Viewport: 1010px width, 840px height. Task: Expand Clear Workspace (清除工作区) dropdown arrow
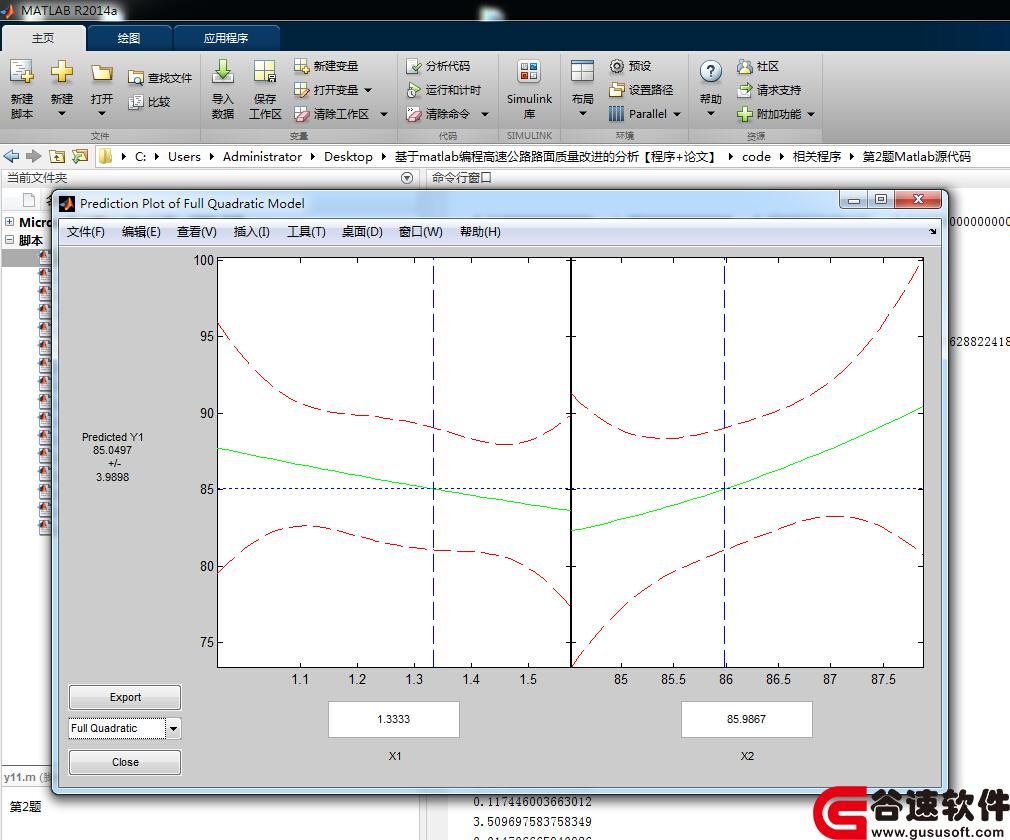coord(384,114)
